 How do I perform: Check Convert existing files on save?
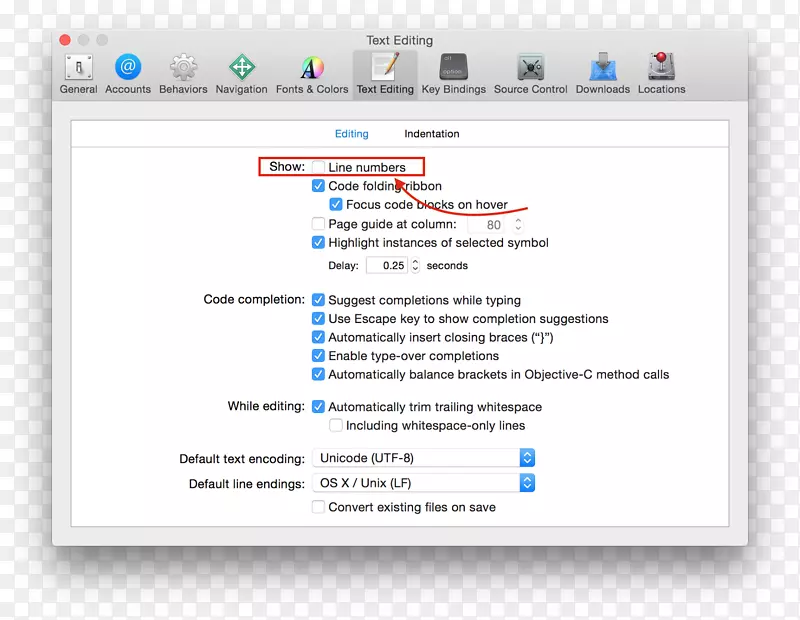coord(318,507)
